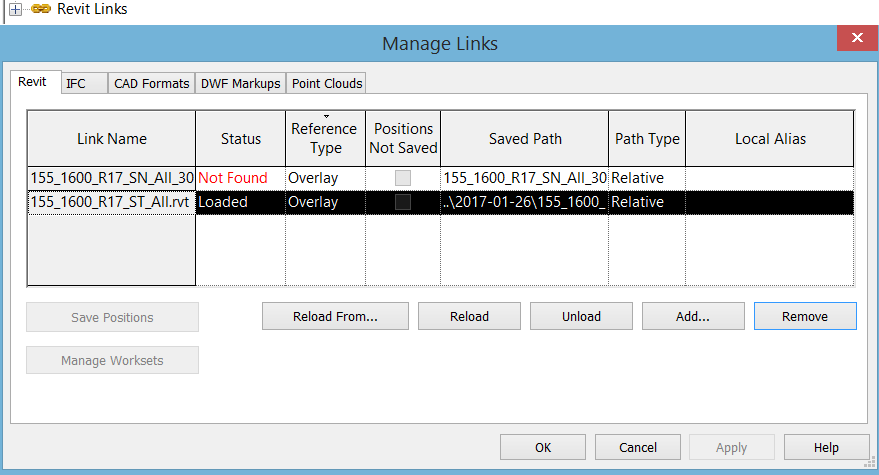Screen dimensions: 879x475
Task: Open the CAD Formats tab
Action: click(x=151, y=83)
